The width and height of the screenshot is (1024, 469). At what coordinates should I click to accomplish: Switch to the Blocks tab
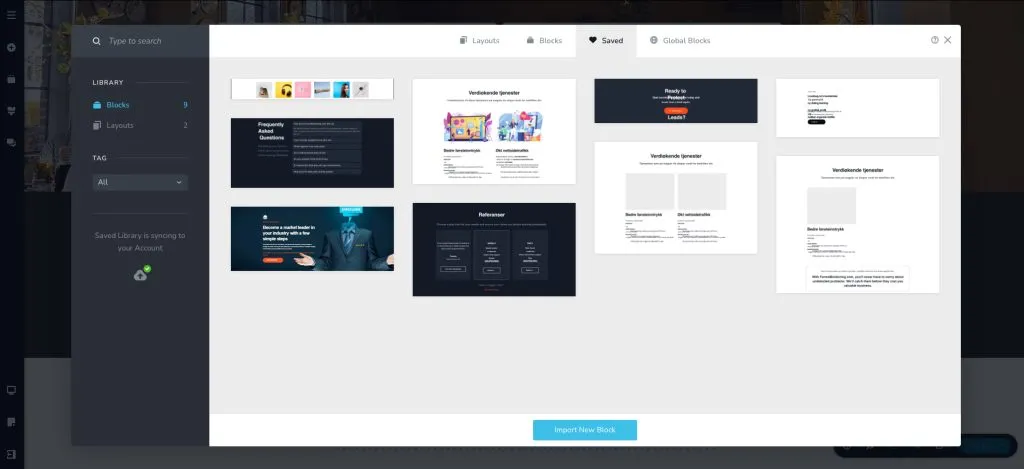coord(542,41)
